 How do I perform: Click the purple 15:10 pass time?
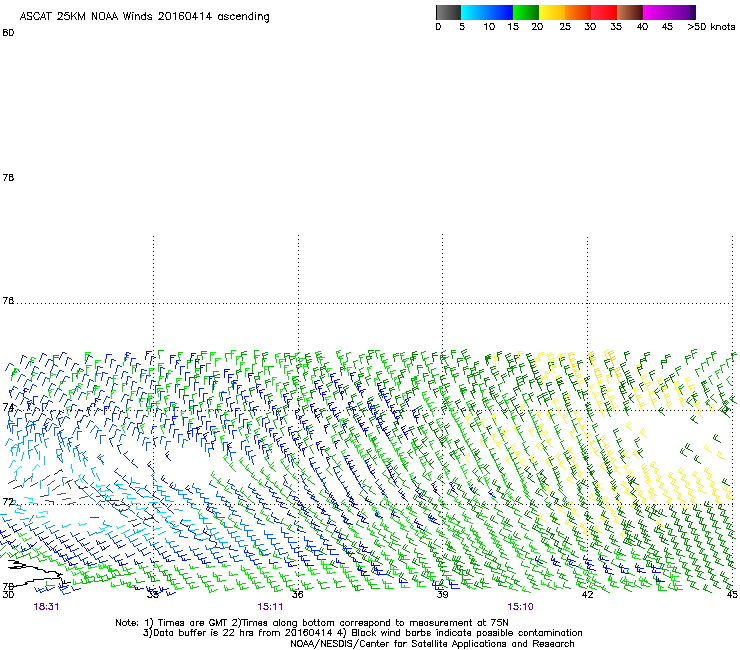[x=521, y=607]
